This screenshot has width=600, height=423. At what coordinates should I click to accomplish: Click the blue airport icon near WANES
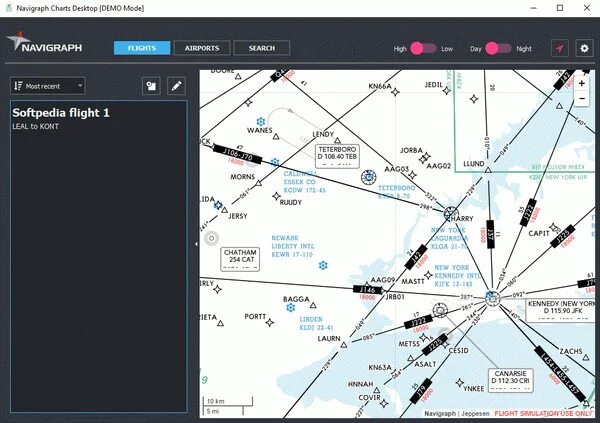pos(261,122)
